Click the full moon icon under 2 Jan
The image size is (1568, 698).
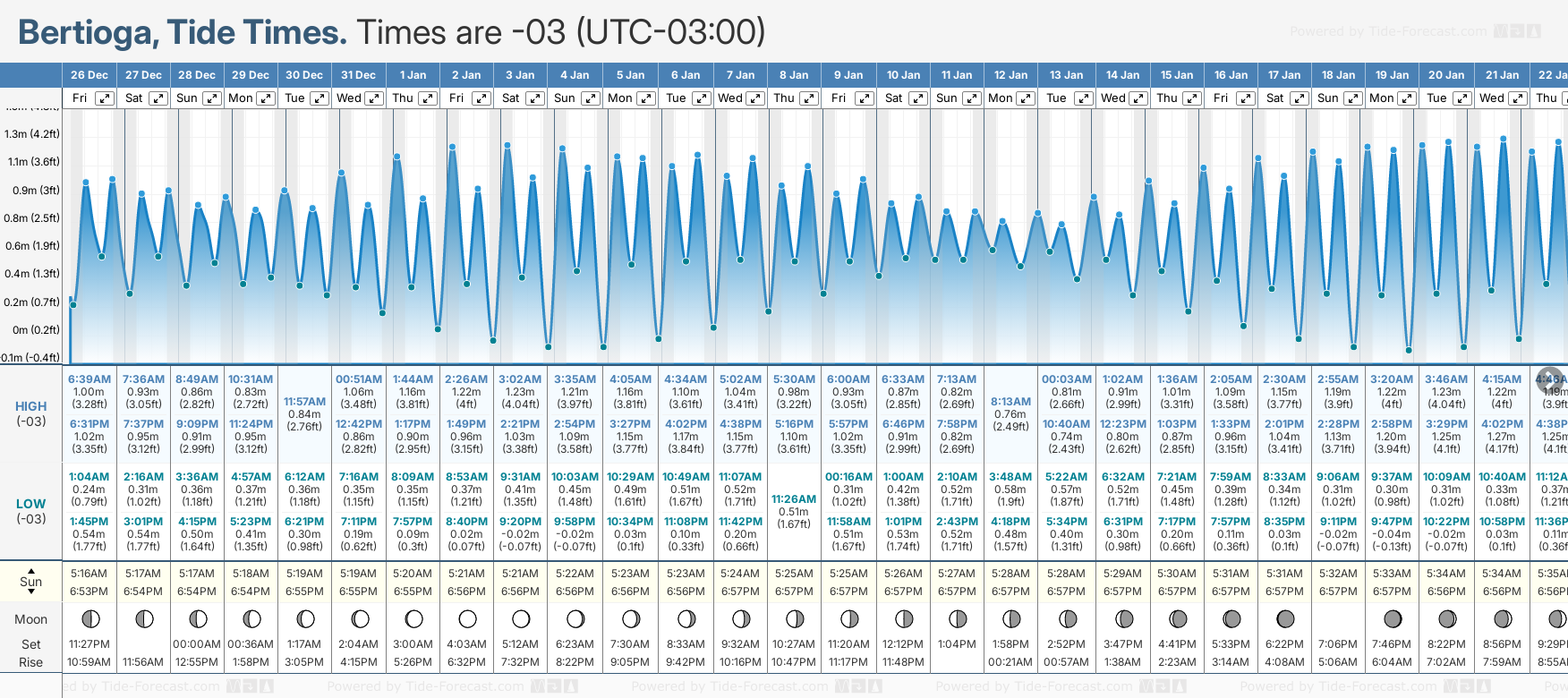[x=467, y=618]
